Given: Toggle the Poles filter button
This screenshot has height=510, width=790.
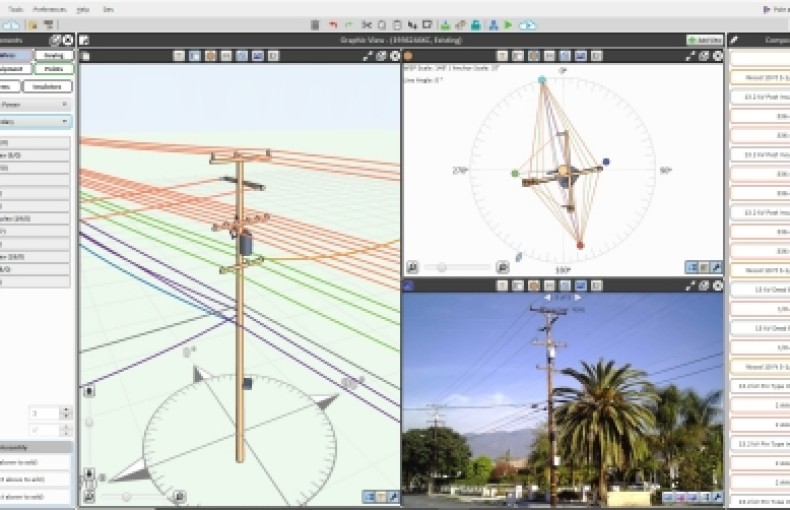Looking at the screenshot, I should (x=53, y=69).
